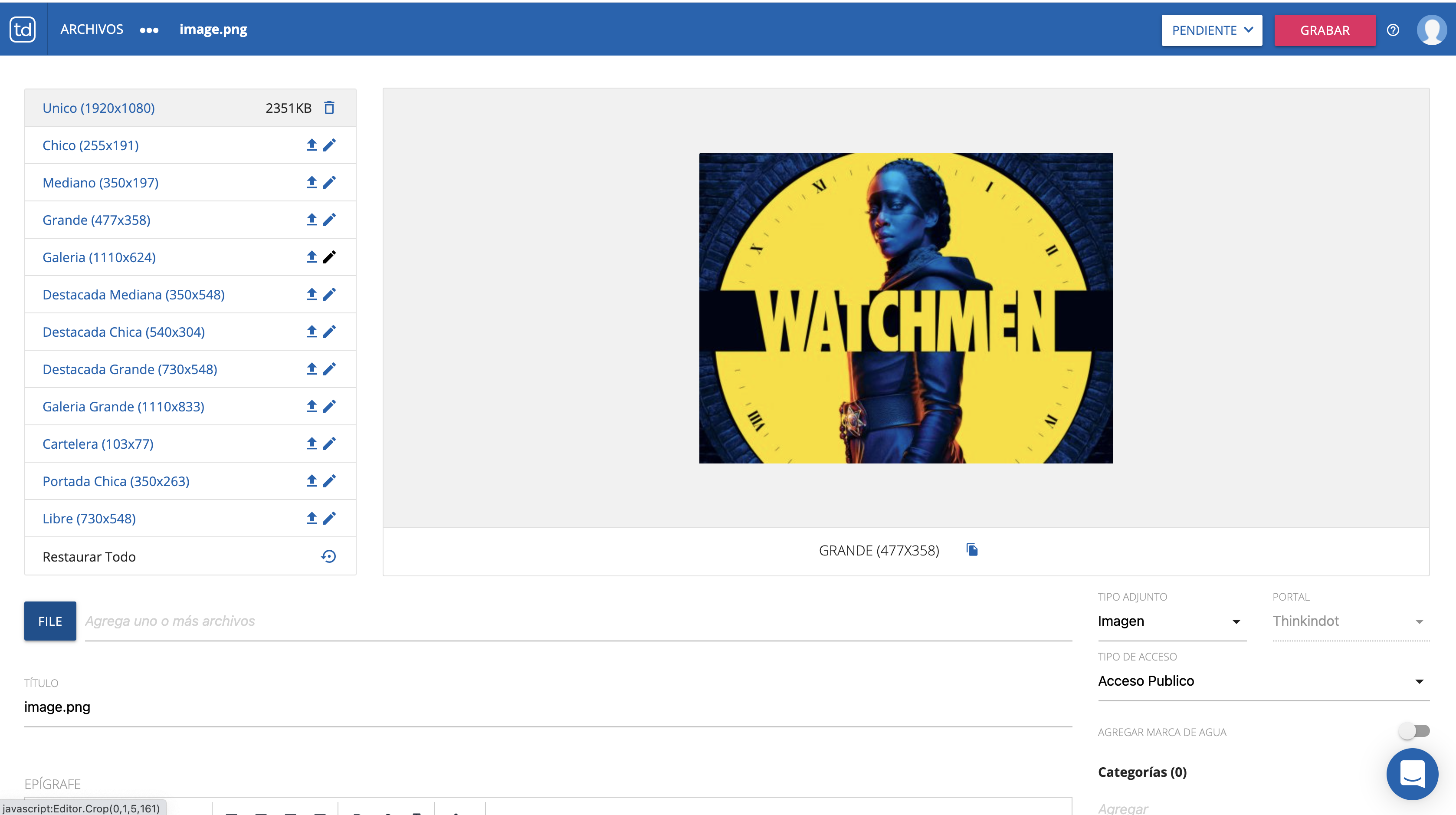Upload image for Cartelera (103x77)

click(312, 444)
